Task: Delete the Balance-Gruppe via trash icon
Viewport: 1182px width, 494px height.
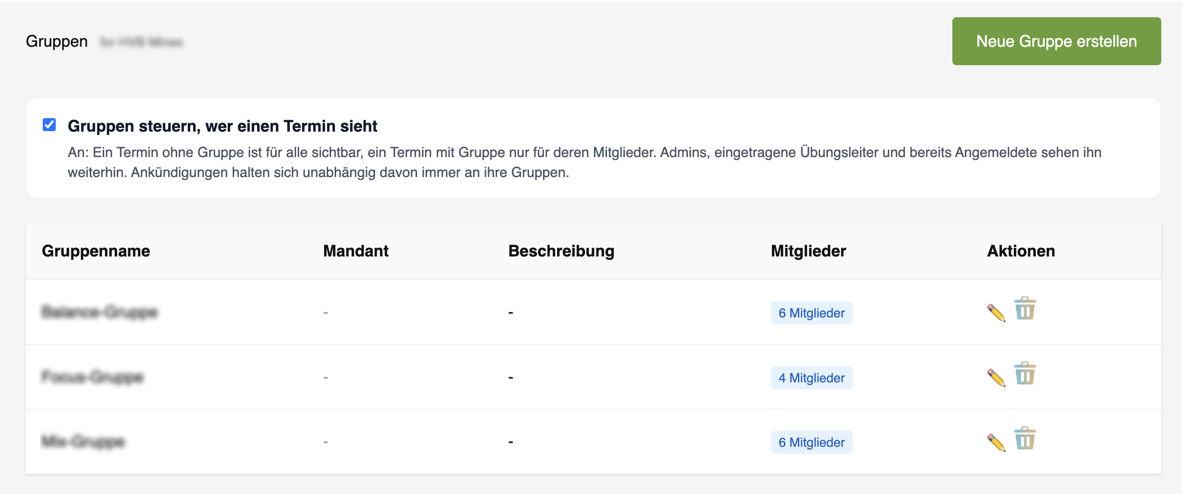Action: pyautogui.click(x=1024, y=309)
